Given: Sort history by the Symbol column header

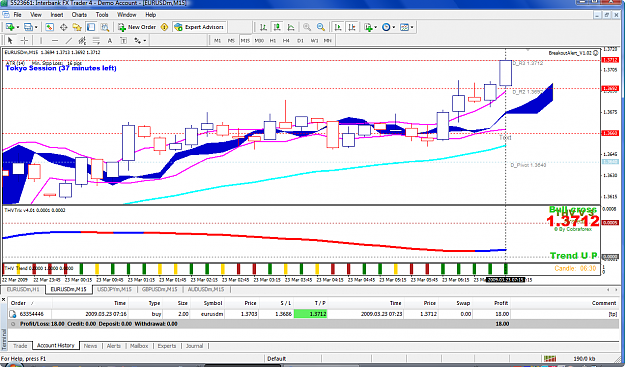Looking at the screenshot, I should [213, 303].
